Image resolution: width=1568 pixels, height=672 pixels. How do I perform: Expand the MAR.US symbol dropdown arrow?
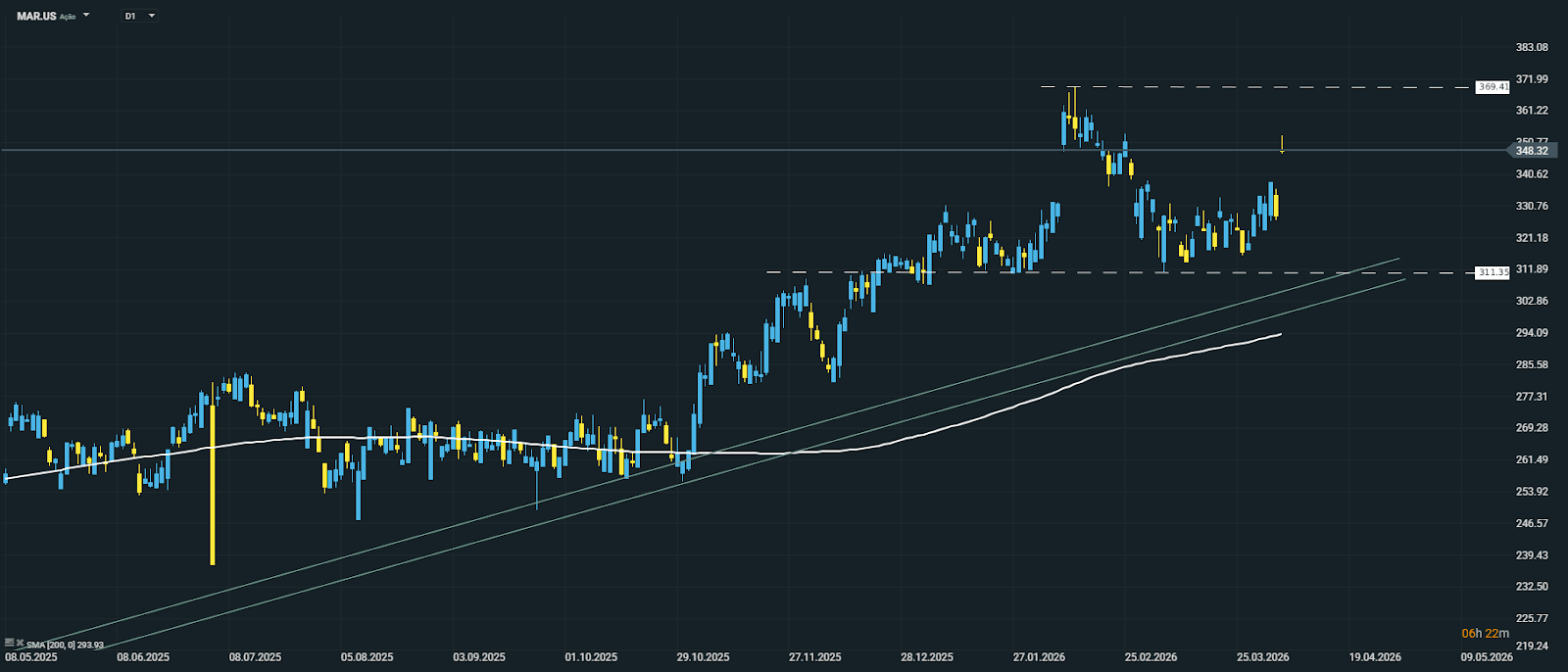(86, 16)
